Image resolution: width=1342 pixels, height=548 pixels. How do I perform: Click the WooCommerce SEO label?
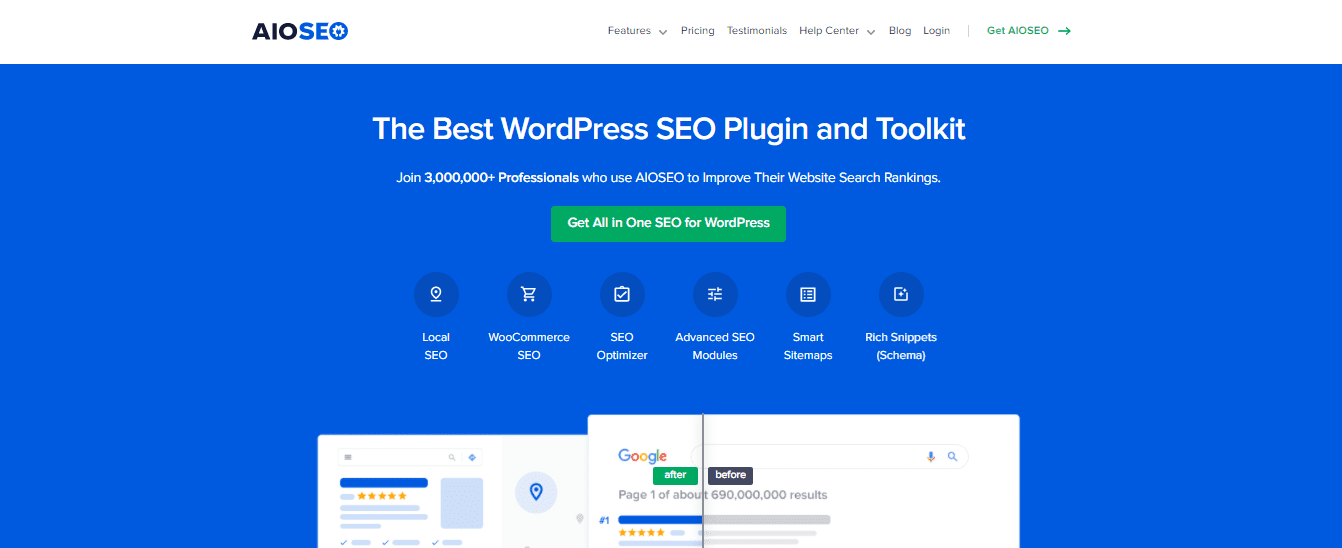(529, 346)
